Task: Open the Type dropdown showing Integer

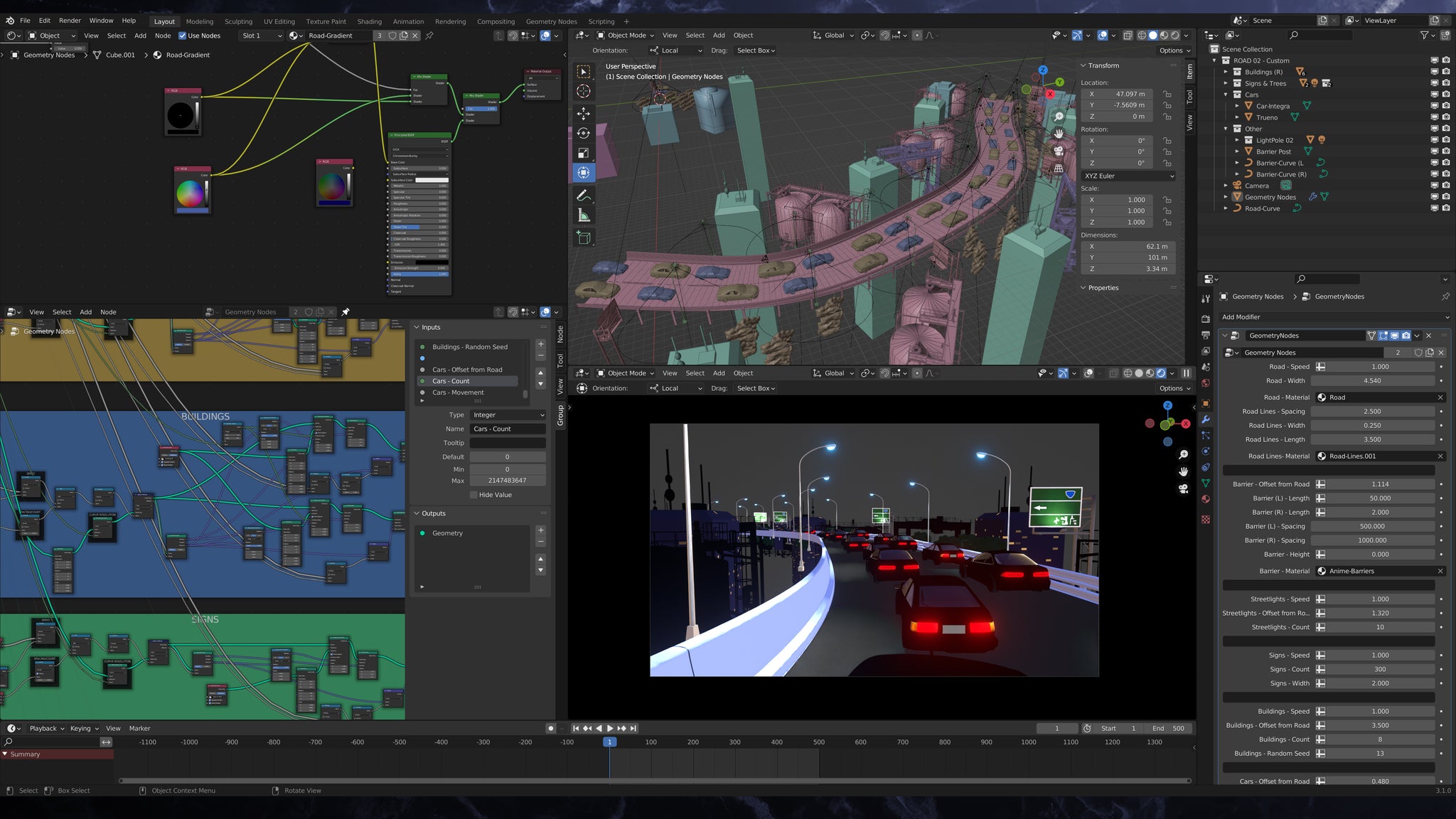Action: (x=508, y=414)
